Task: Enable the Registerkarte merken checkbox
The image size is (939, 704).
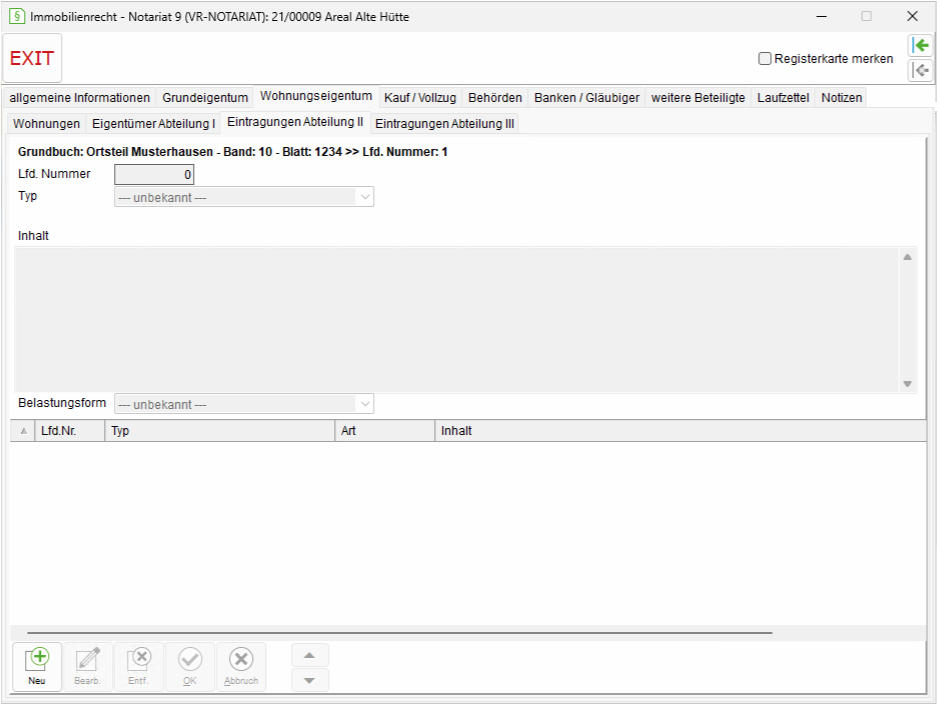Action: (x=765, y=59)
